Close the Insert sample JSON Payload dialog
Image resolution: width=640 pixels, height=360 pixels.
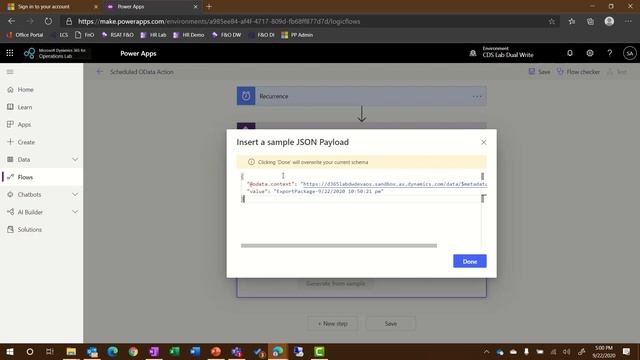tap(484, 142)
